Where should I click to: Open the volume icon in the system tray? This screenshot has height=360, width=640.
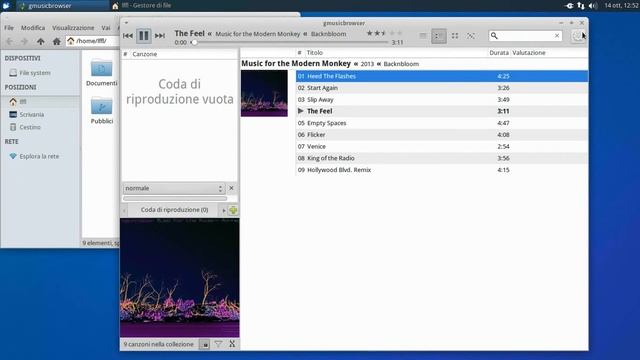coord(593,6)
